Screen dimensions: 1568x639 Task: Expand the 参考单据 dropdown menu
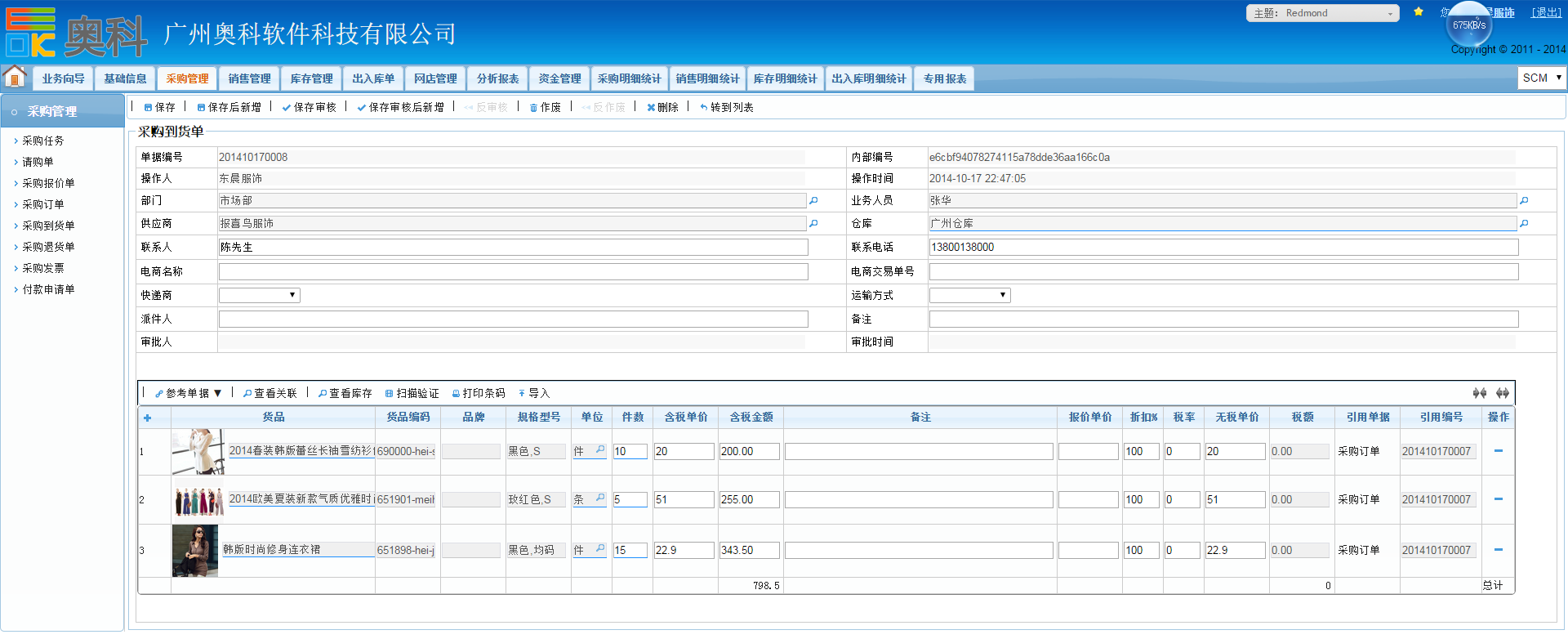click(189, 394)
